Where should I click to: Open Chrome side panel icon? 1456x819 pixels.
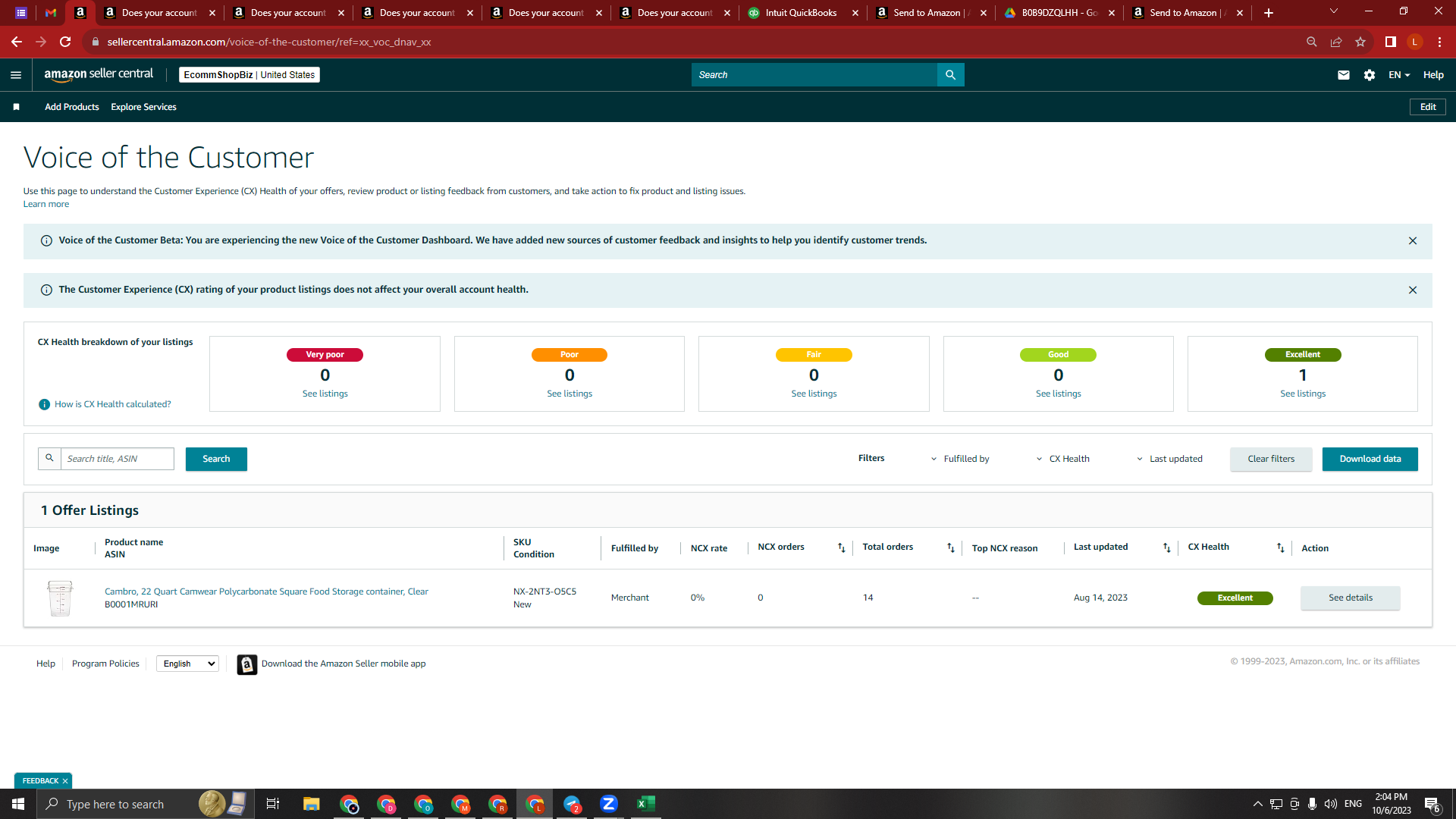point(1390,42)
